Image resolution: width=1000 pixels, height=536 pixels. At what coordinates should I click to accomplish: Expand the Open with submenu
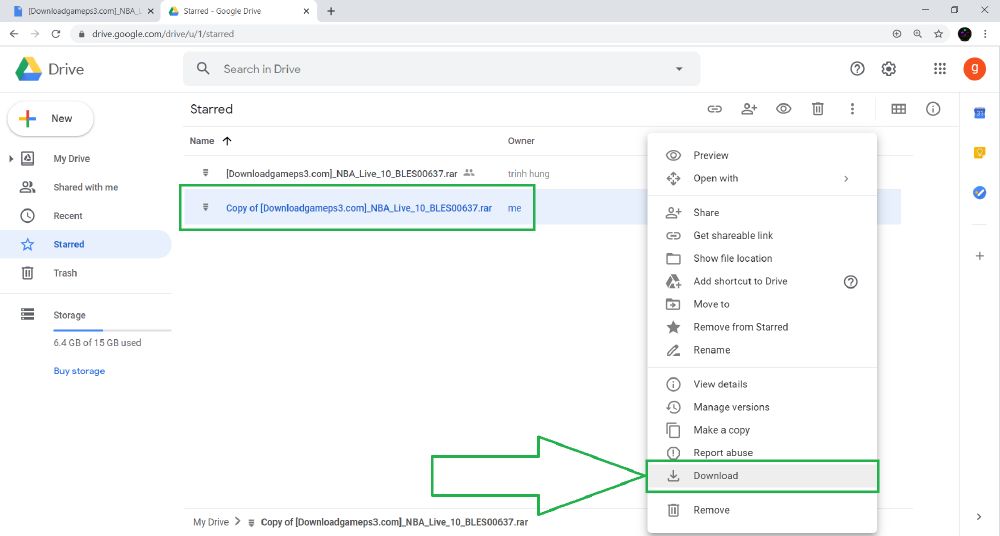coord(762,179)
